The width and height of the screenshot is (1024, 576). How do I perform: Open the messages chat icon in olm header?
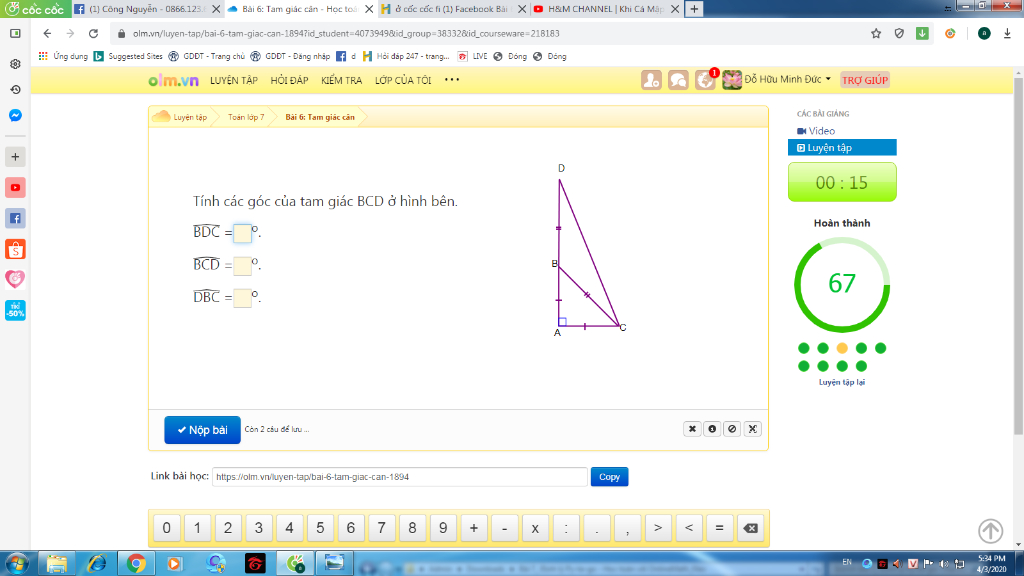point(678,80)
